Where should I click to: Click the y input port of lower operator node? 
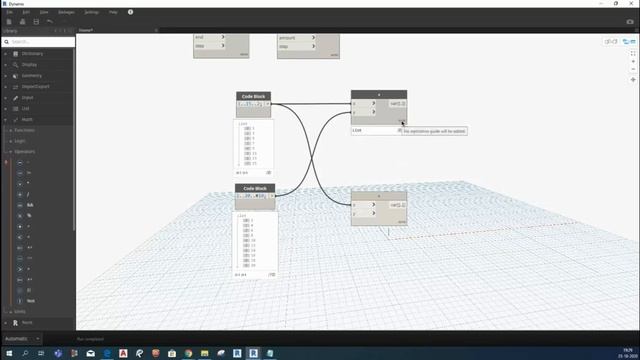coord(364,213)
